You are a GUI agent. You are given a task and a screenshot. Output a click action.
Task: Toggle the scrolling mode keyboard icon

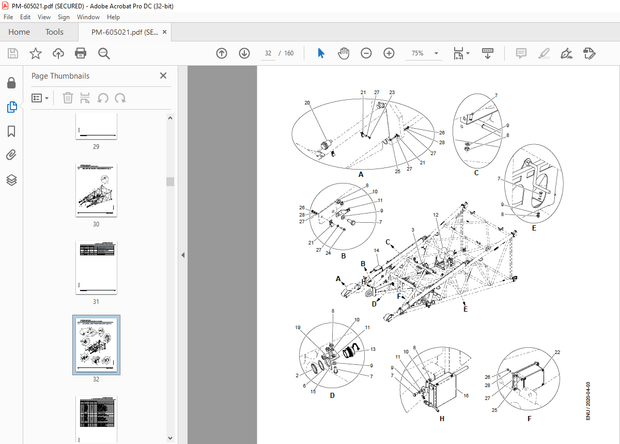click(x=488, y=53)
